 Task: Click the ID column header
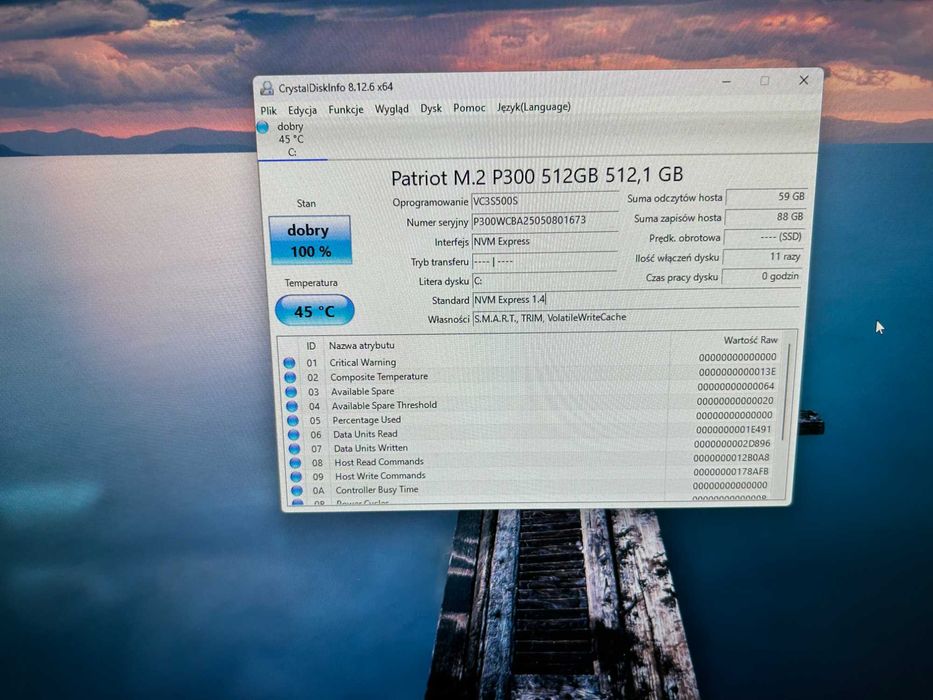point(311,346)
